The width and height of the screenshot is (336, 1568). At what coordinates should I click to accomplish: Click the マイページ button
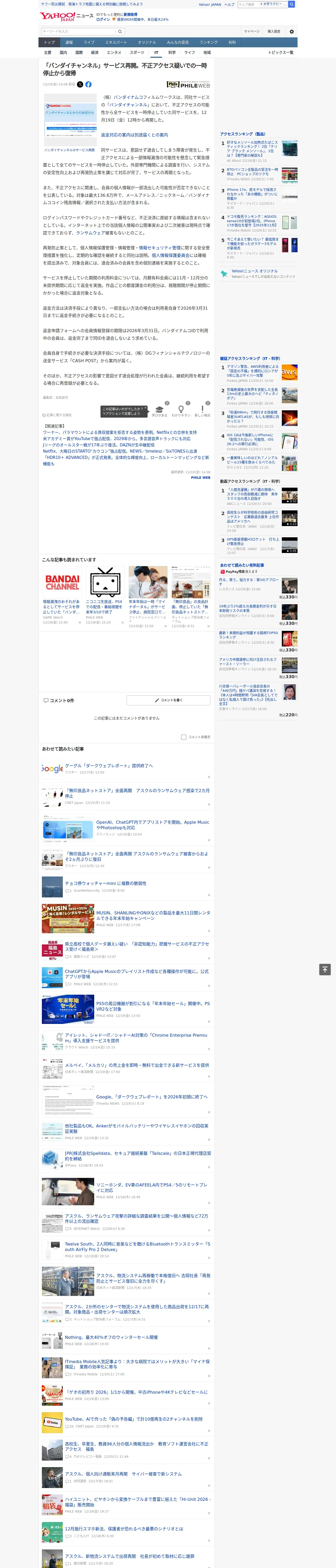coord(252,32)
